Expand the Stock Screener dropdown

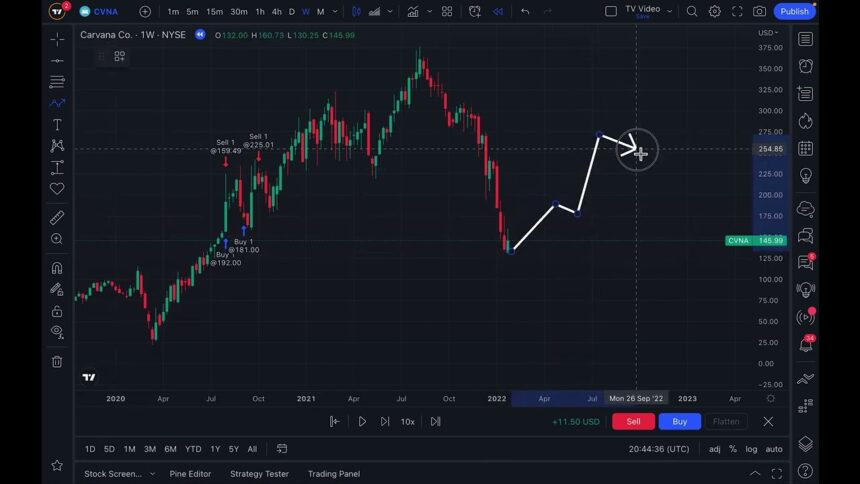pyautogui.click(x=152, y=474)
